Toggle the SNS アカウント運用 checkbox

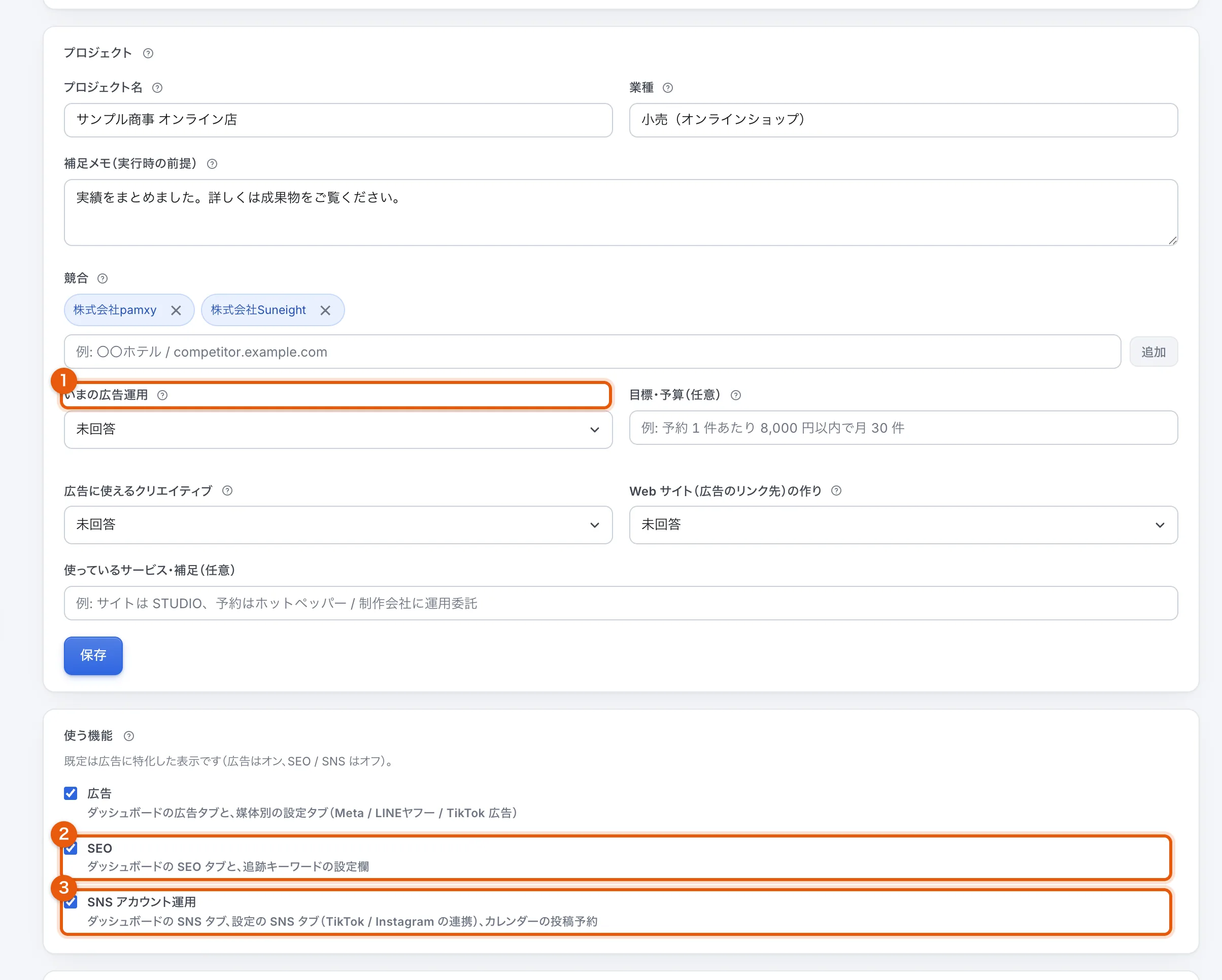(x=71, y=902)
